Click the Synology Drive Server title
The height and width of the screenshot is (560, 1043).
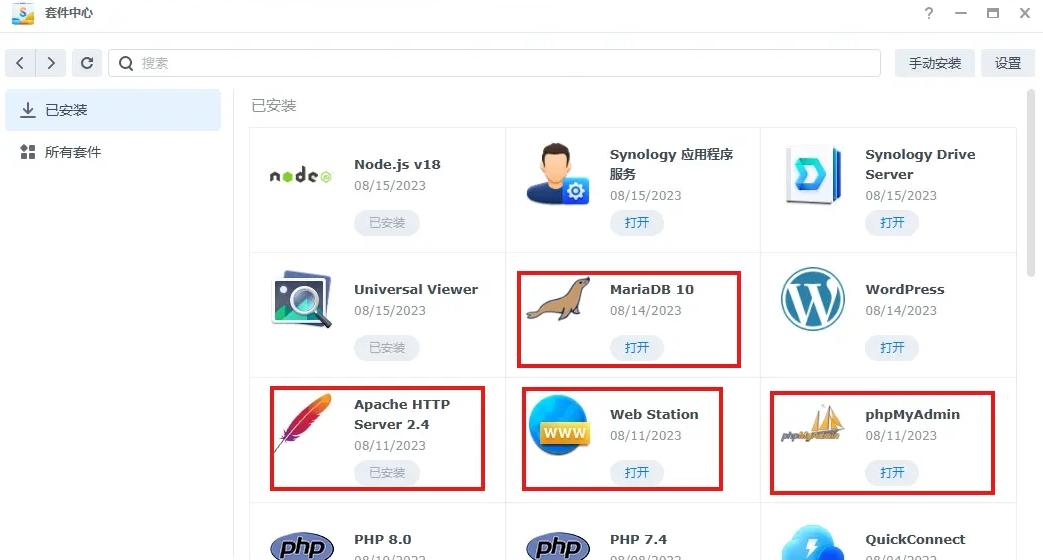(x=920, y=164)
